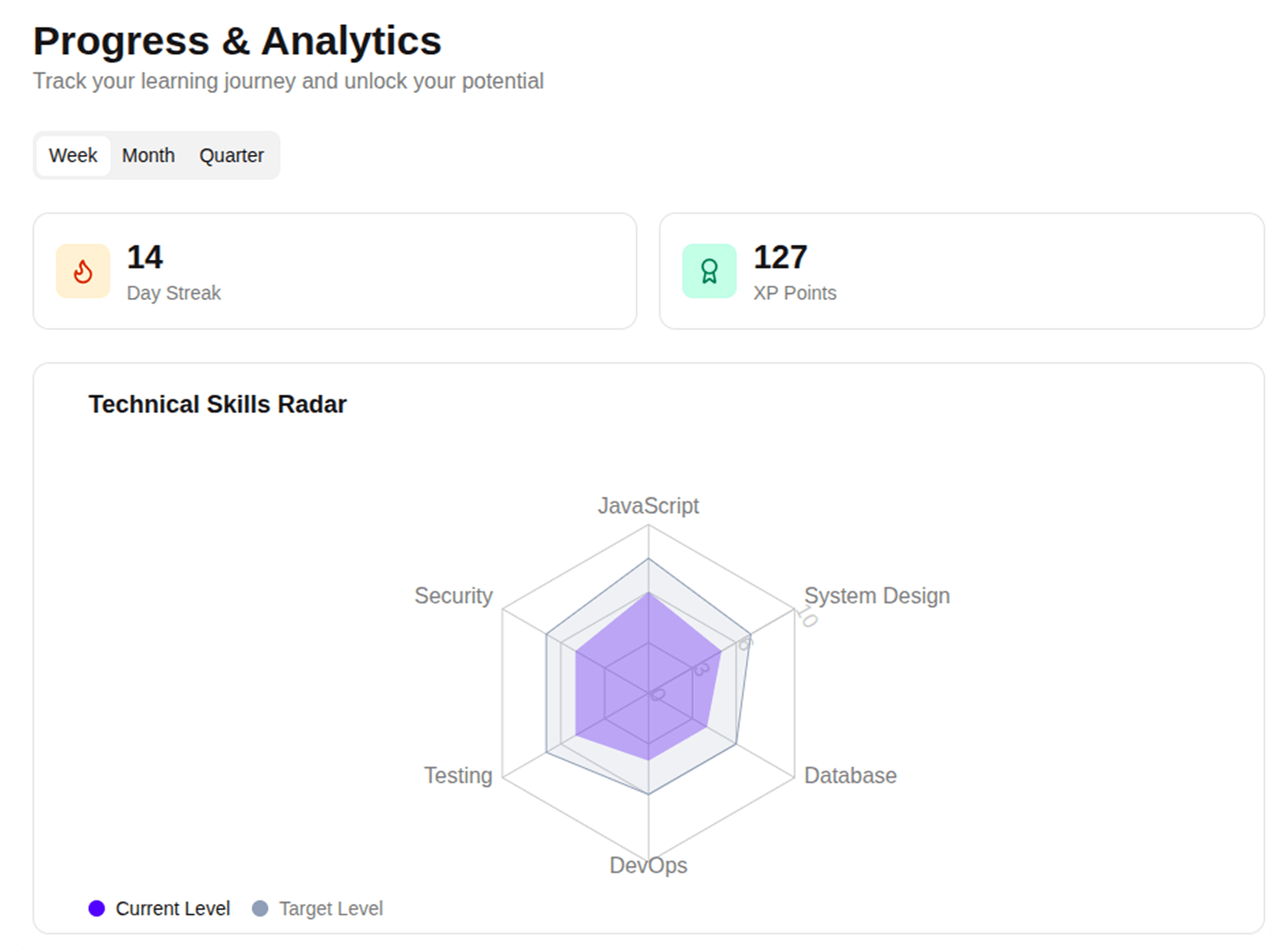Viewport: 1276px width, 952px height.
Task: Open the Quarter tab
Action: [x=231, y=156]
